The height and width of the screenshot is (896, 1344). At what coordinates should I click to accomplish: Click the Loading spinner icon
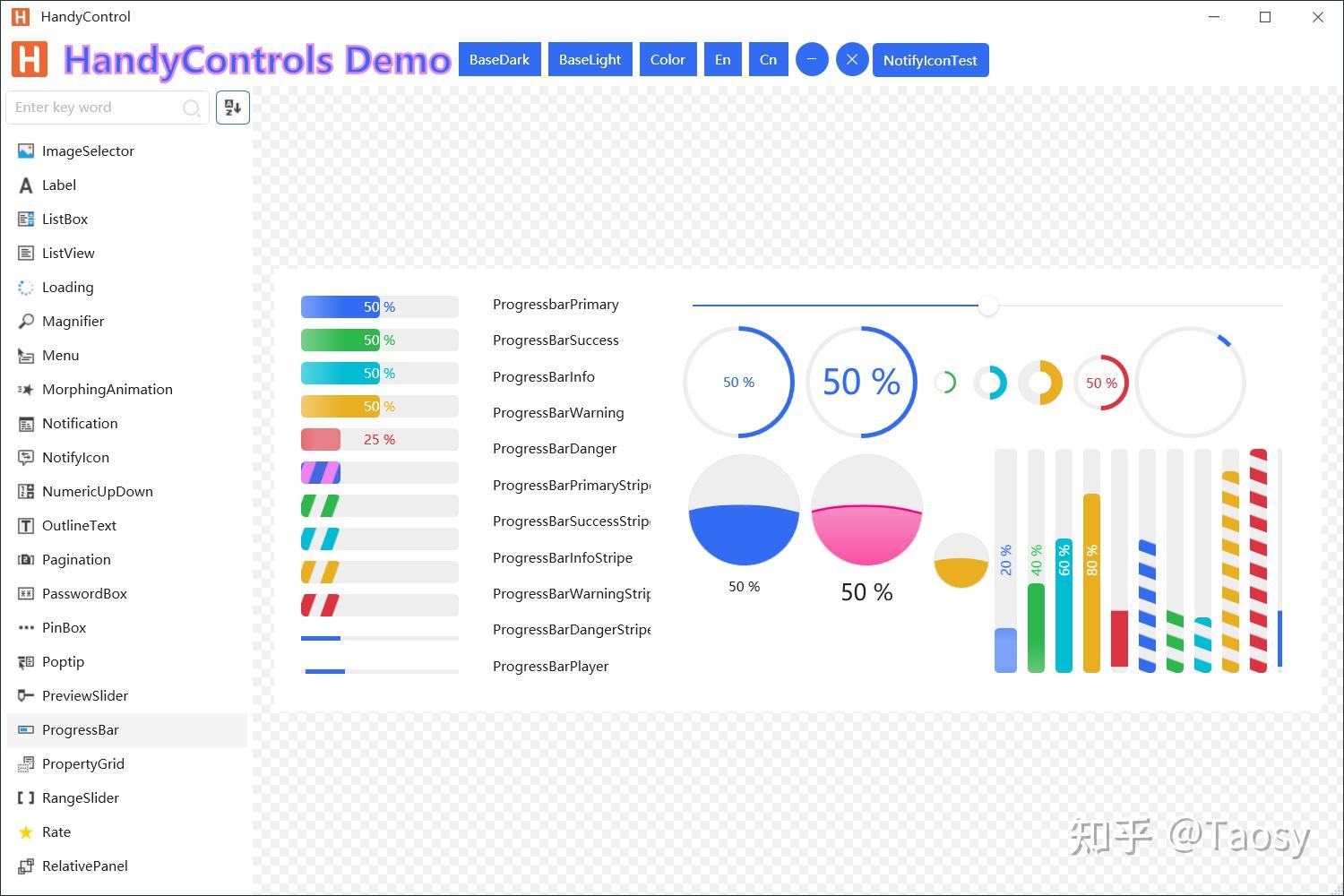26,287
